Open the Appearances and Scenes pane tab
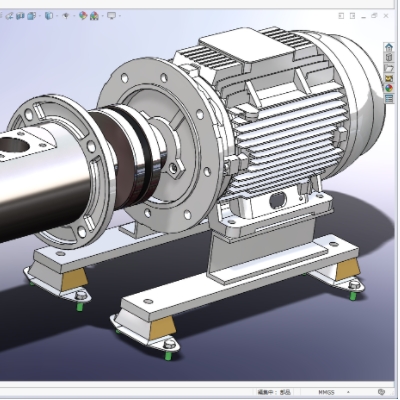The width and height of the screenshot is (400, 400). (x=389, y=88)
